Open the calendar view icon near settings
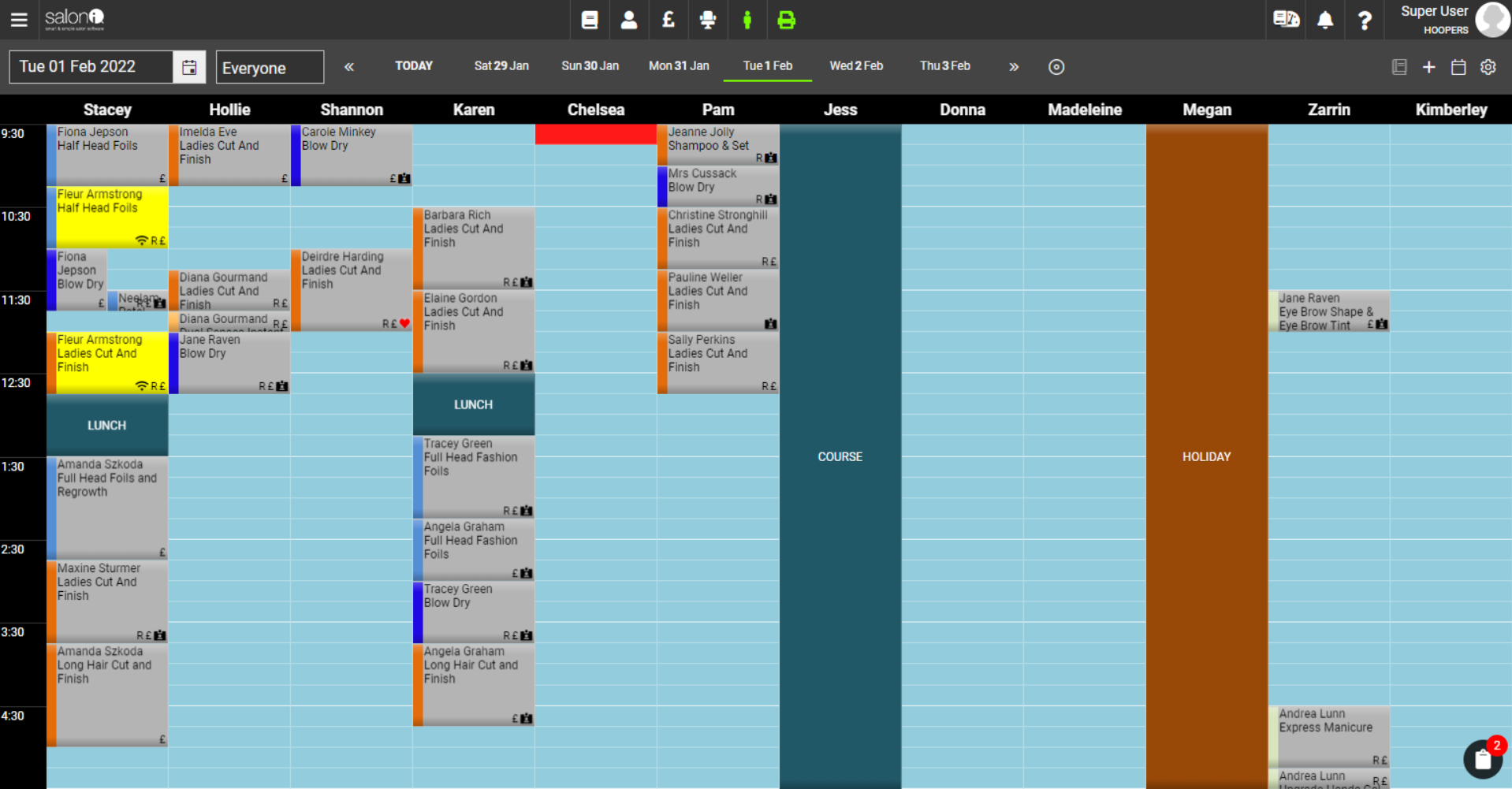The image size is (1512, 789). pyautogui.click(x=1458, y=67)
